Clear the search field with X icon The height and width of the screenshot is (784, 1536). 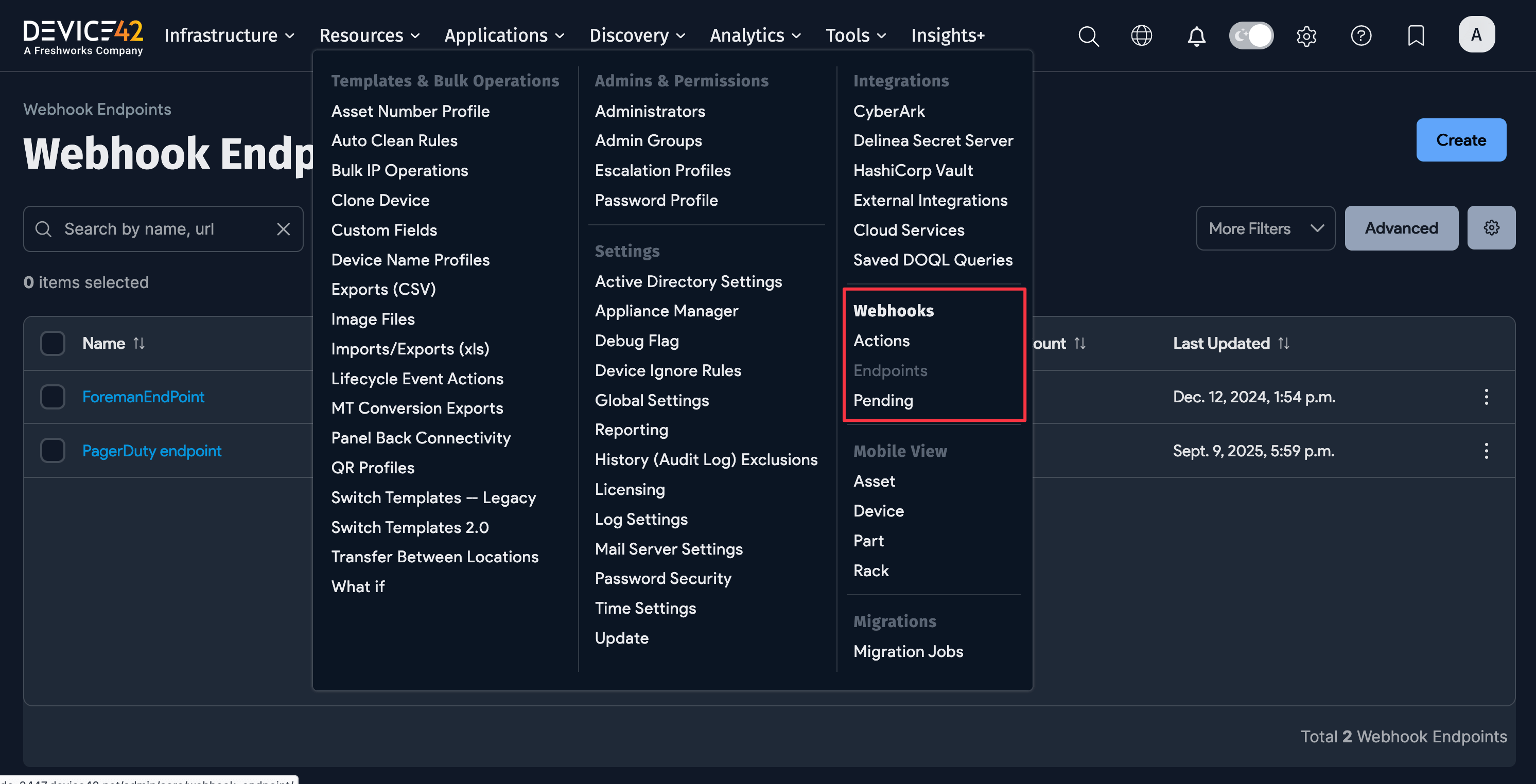pos(283,229)
